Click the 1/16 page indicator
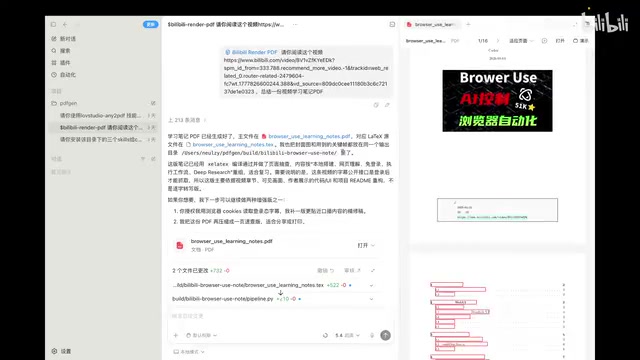640x360 pixels. (x=483, y=41)
